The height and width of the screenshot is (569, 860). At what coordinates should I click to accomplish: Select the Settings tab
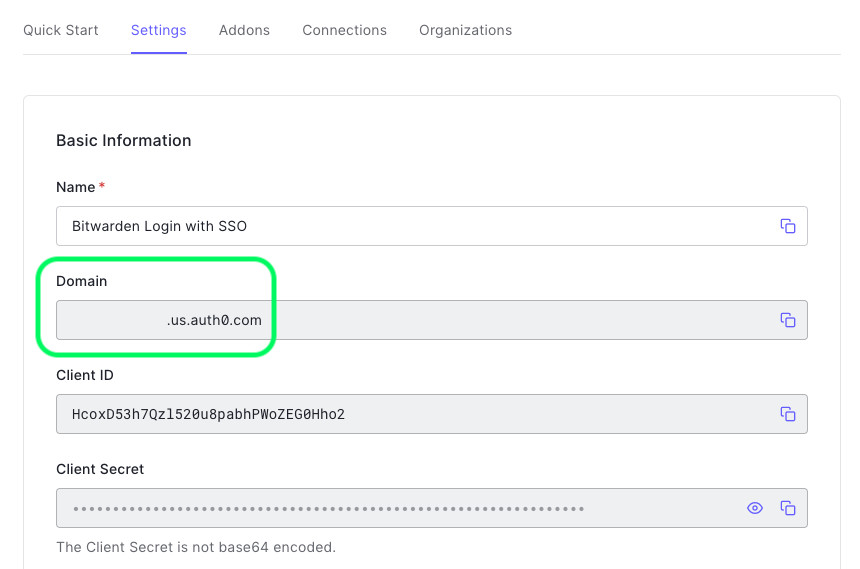(158, 30)
